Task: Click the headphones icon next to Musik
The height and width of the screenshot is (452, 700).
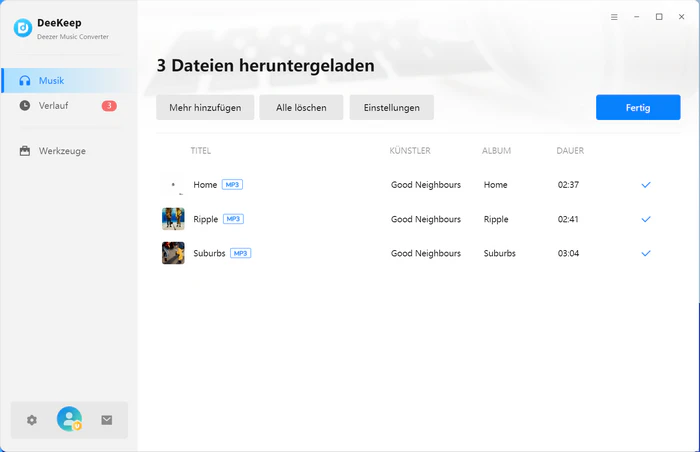Action: coord(25,80)
